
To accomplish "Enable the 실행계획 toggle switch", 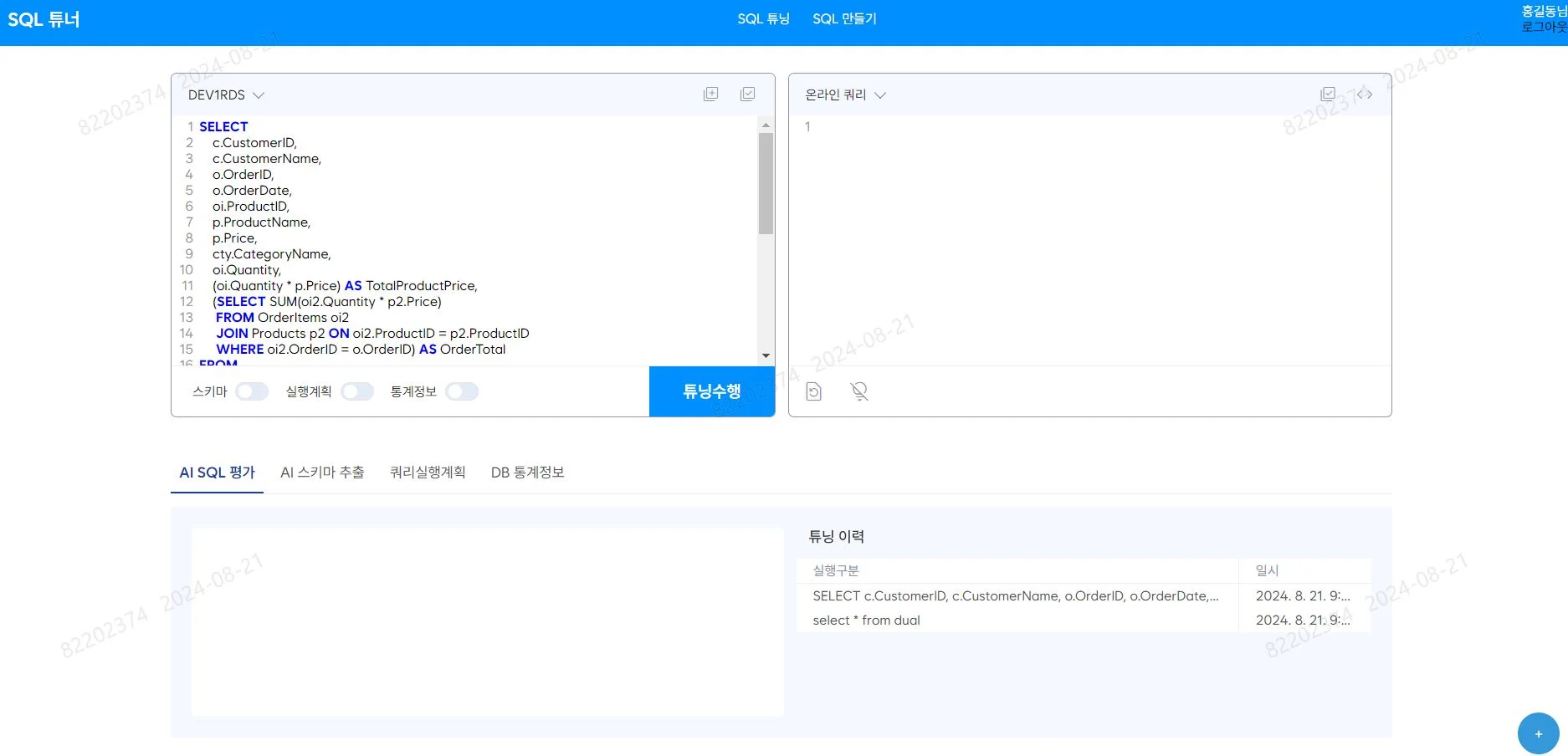I will tap(357, 391).
